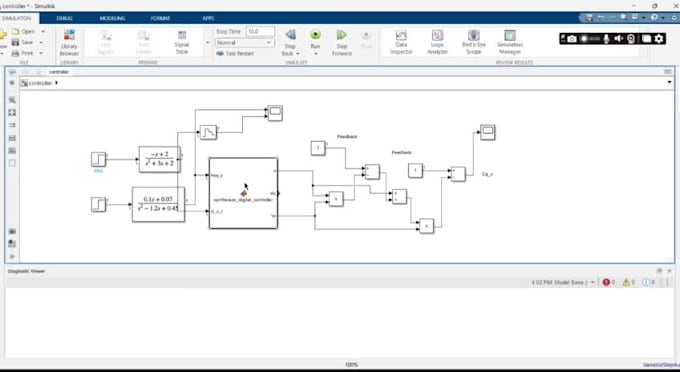Toggle Fast Restart
Screen dimensions: 680x372
(235, 53)
